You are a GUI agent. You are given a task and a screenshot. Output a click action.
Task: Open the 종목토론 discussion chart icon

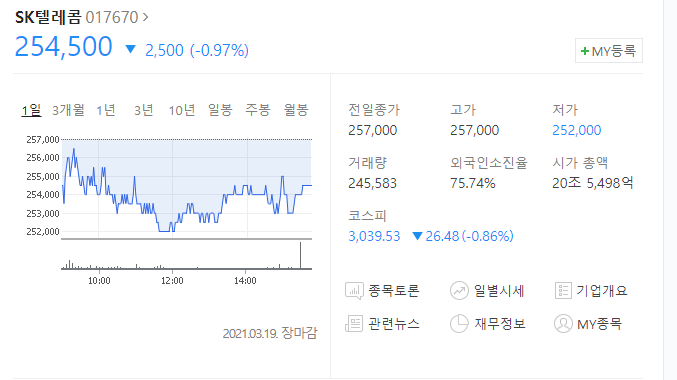coord(354,291)
